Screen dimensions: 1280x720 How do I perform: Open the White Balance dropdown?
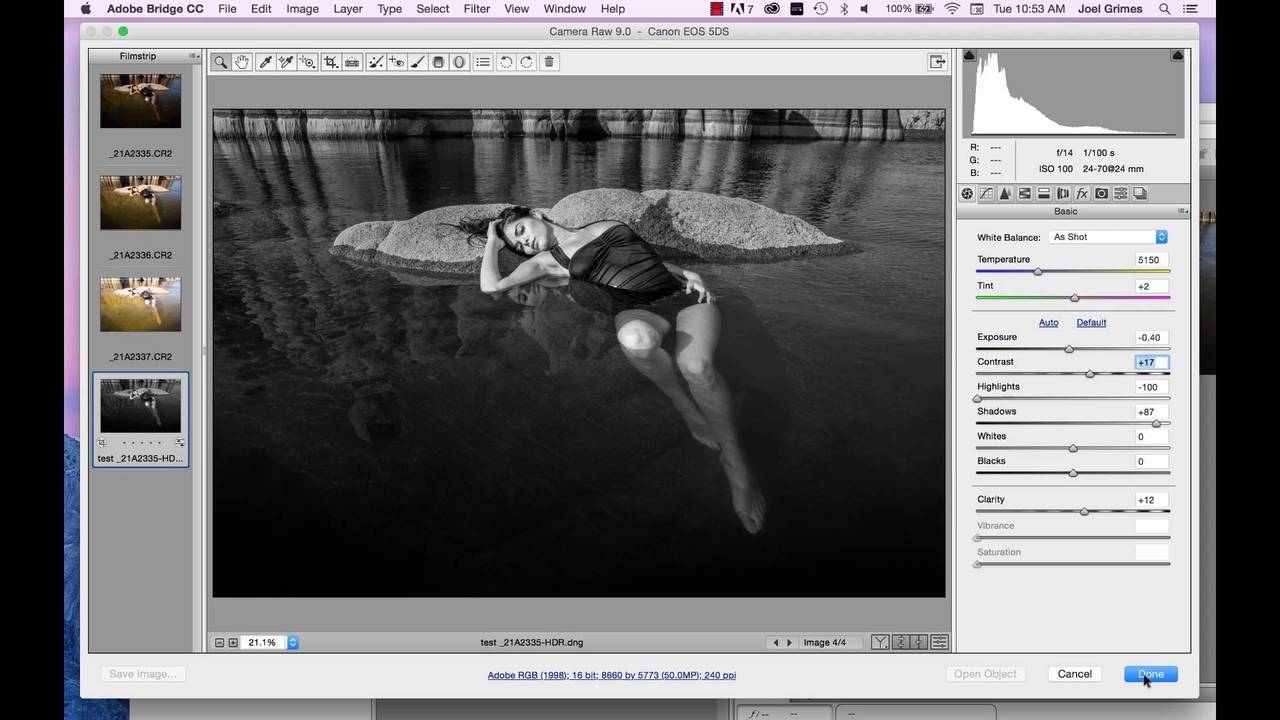tap(1108, 237)
